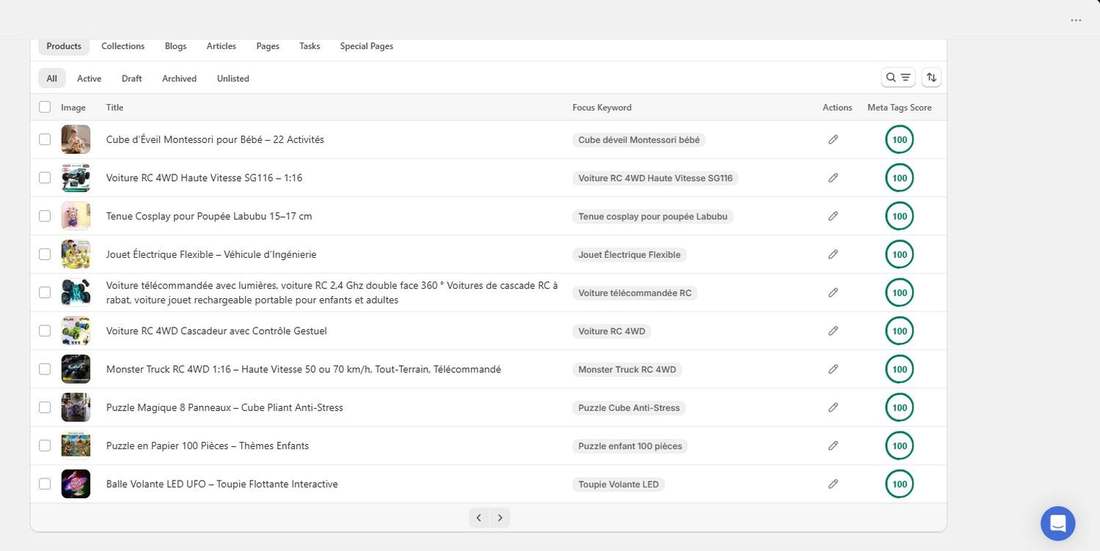Screen dimensions: 1100x551
Task: Show All products filter
Action: coord(52,79)
